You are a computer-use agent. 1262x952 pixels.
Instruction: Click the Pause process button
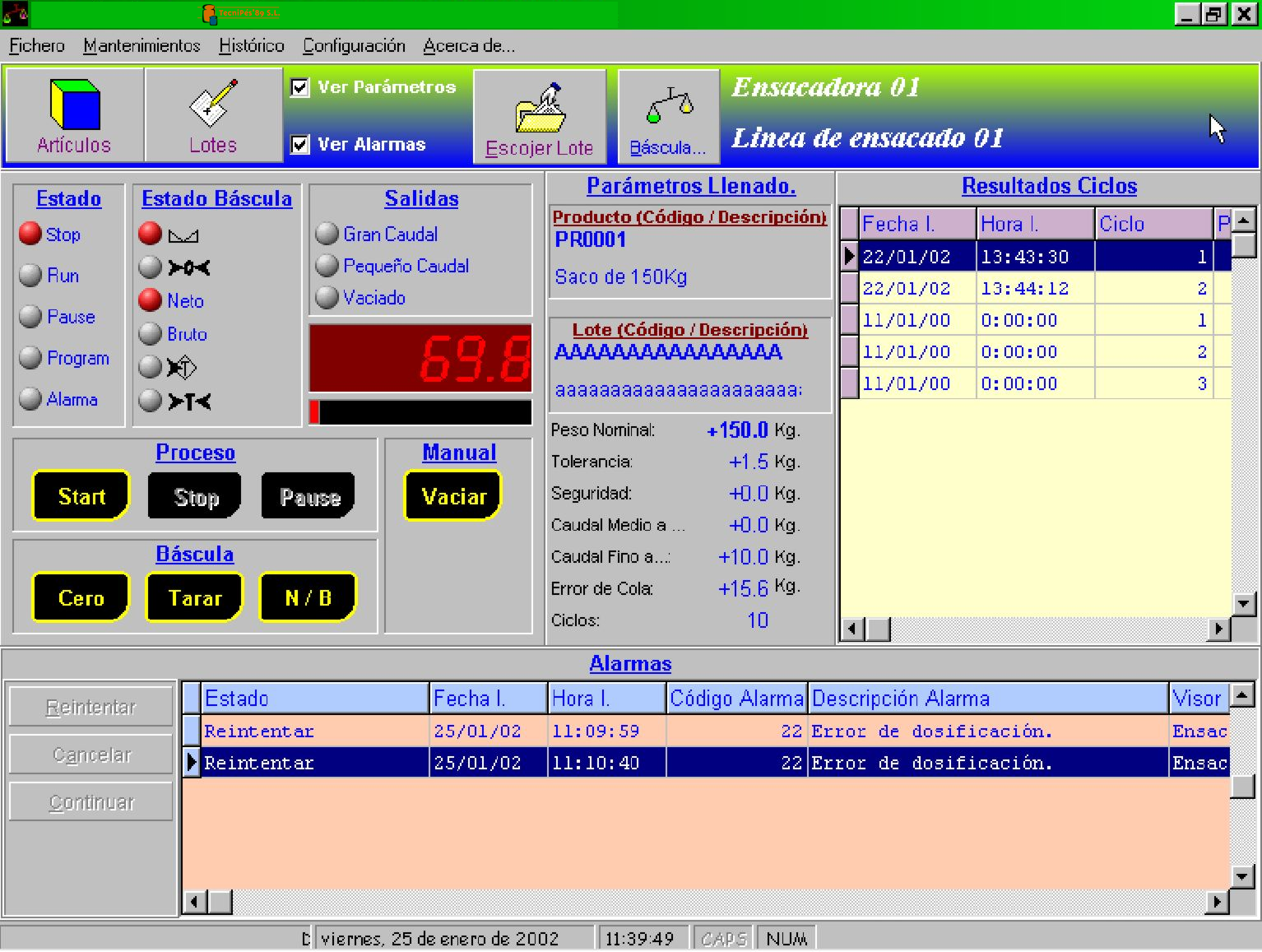click(309, 496)
